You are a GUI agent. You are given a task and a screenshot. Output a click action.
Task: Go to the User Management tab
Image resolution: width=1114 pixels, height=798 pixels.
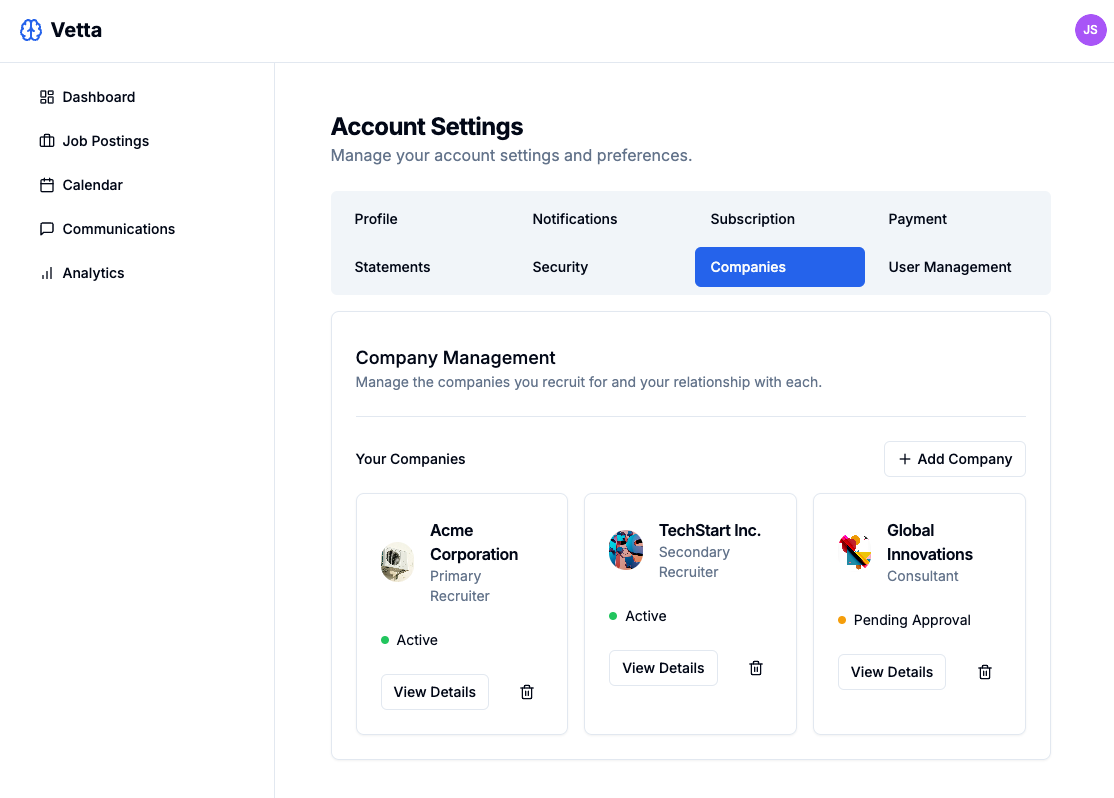click(949, 267)
